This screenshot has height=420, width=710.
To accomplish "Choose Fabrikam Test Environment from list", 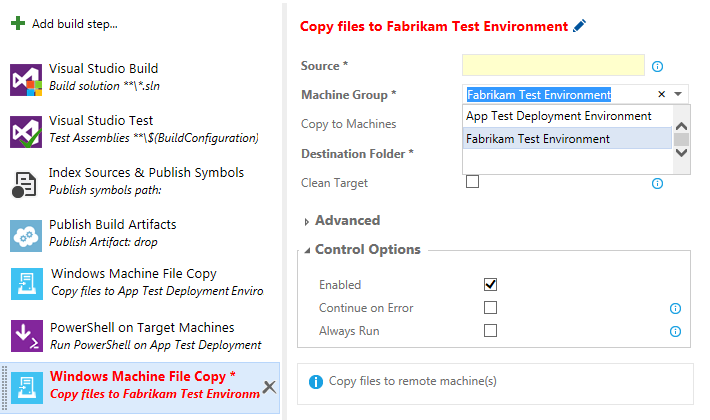I will [x=538, y=139].
